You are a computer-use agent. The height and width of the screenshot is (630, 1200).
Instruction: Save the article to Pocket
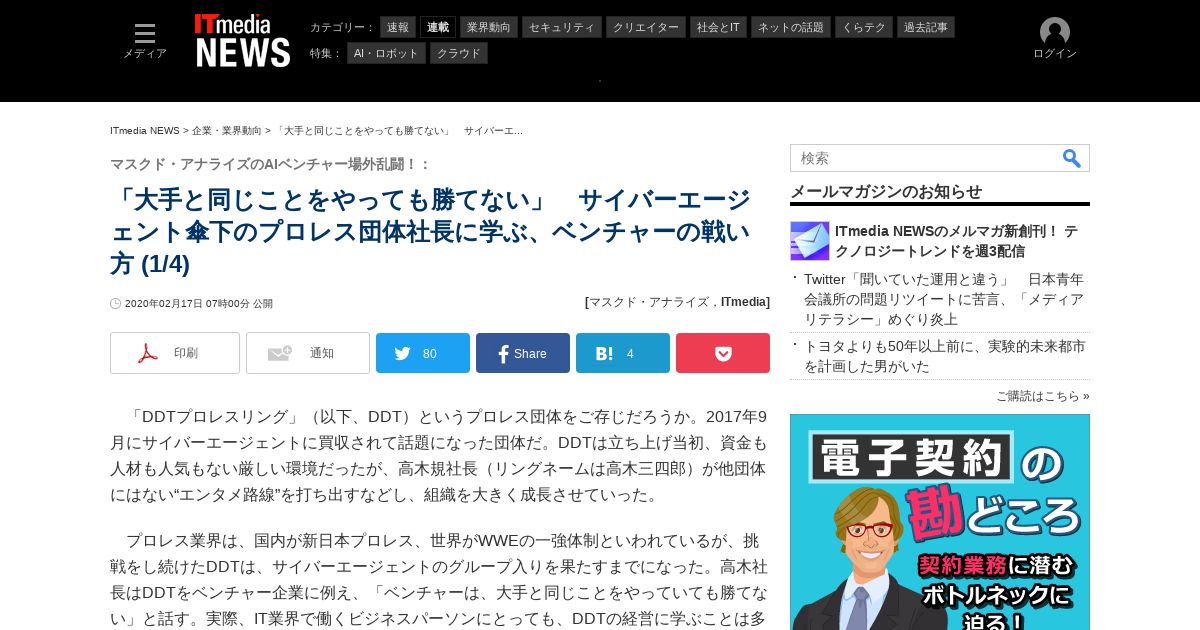pos(723,353)
